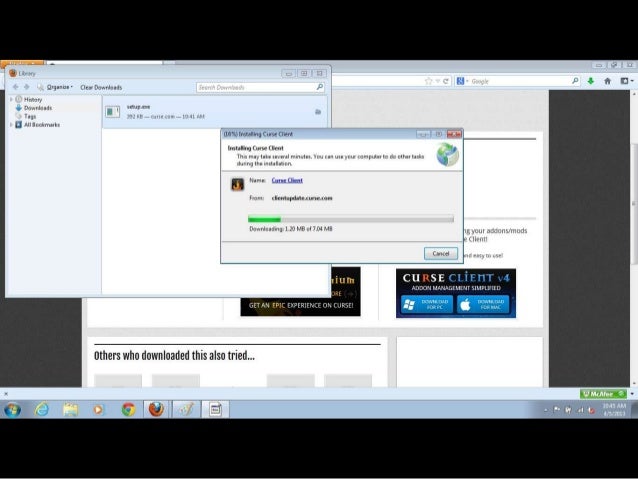
Task: Reload the page in Firefox
Action: point(446,81)
